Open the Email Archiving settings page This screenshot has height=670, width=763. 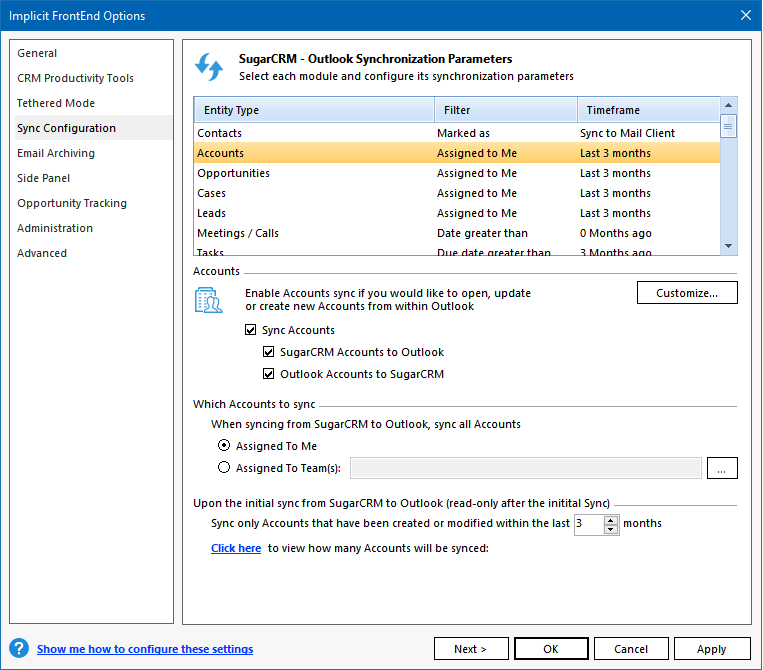point(56,153)
